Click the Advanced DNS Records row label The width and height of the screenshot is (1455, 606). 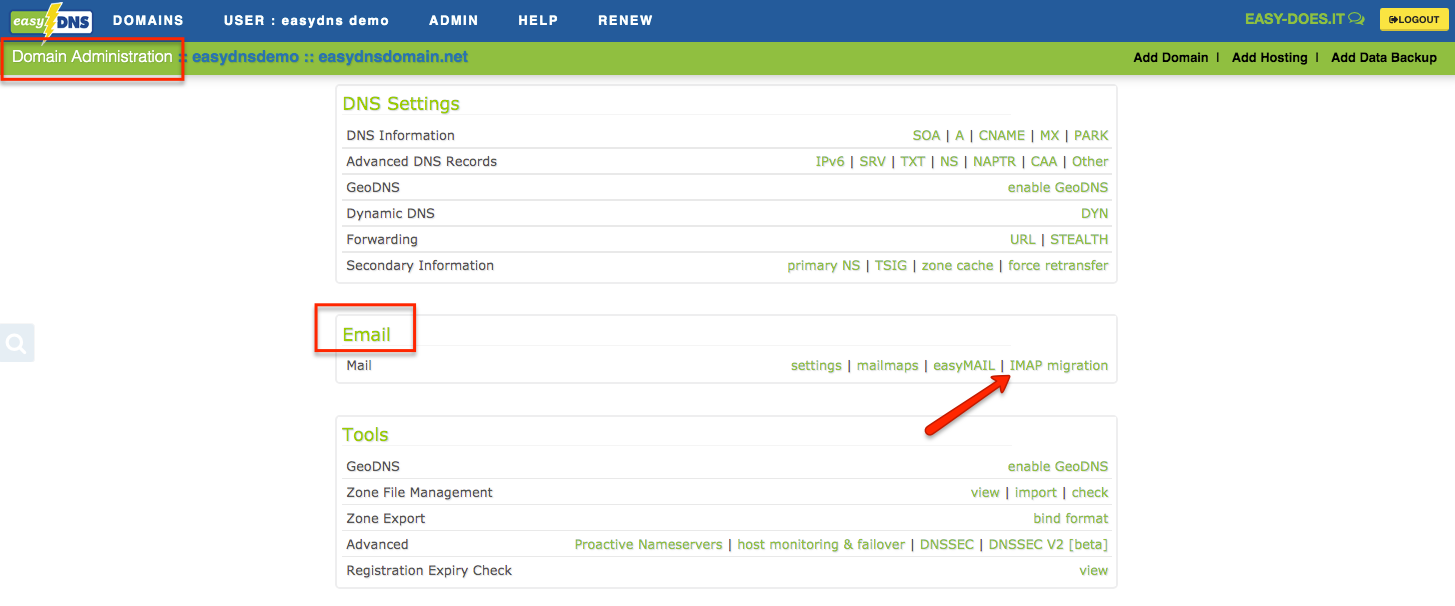[421, 162]
